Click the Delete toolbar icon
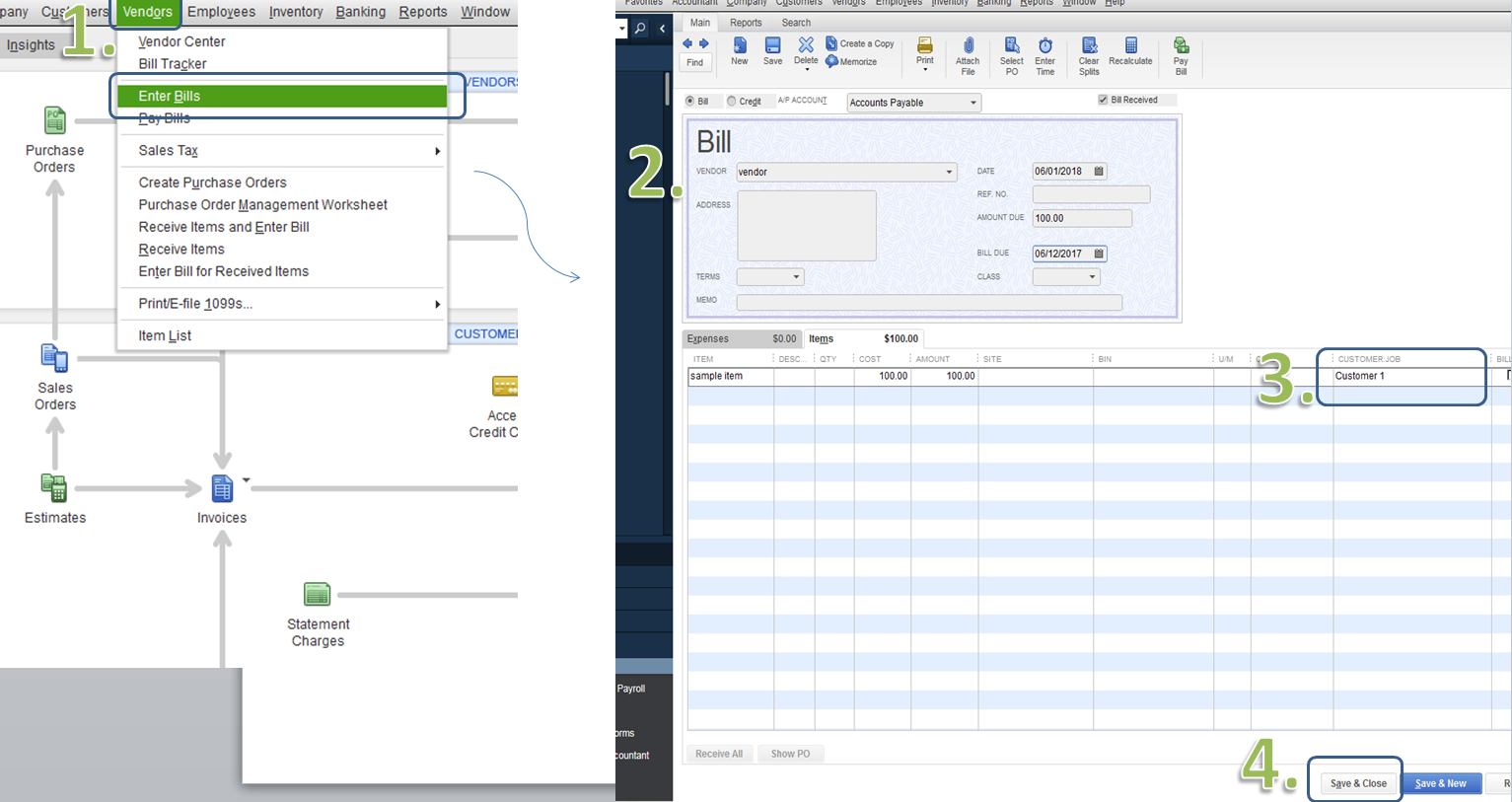1512x802 pixels. point(806,44)
